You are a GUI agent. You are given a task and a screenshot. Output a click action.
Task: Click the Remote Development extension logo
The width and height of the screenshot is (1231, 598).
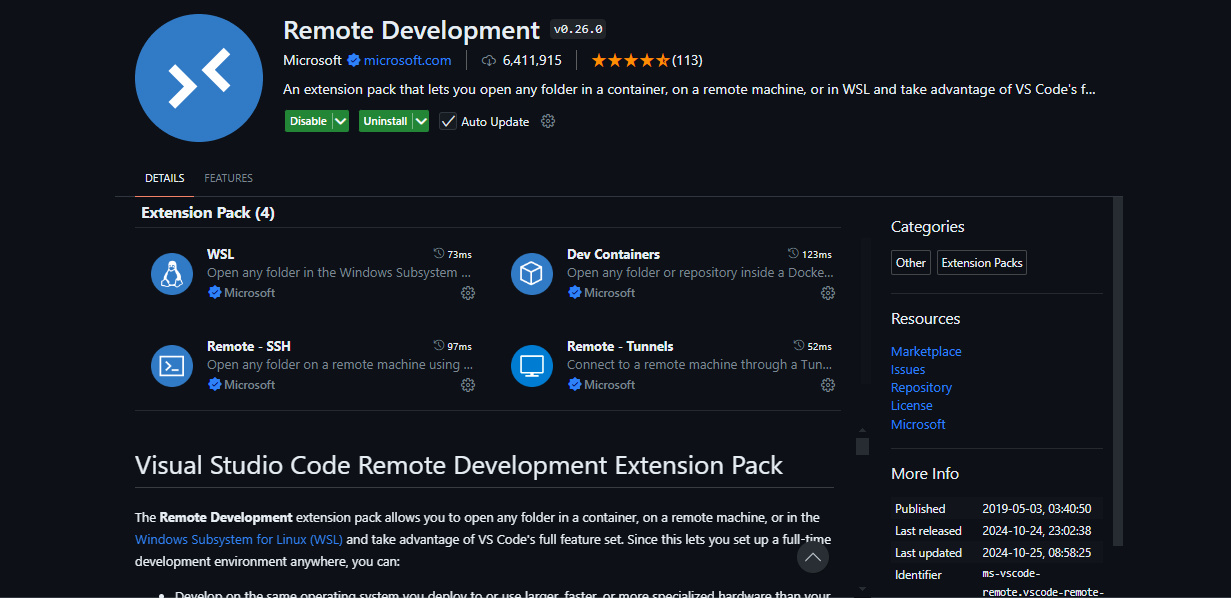point(198,78)
